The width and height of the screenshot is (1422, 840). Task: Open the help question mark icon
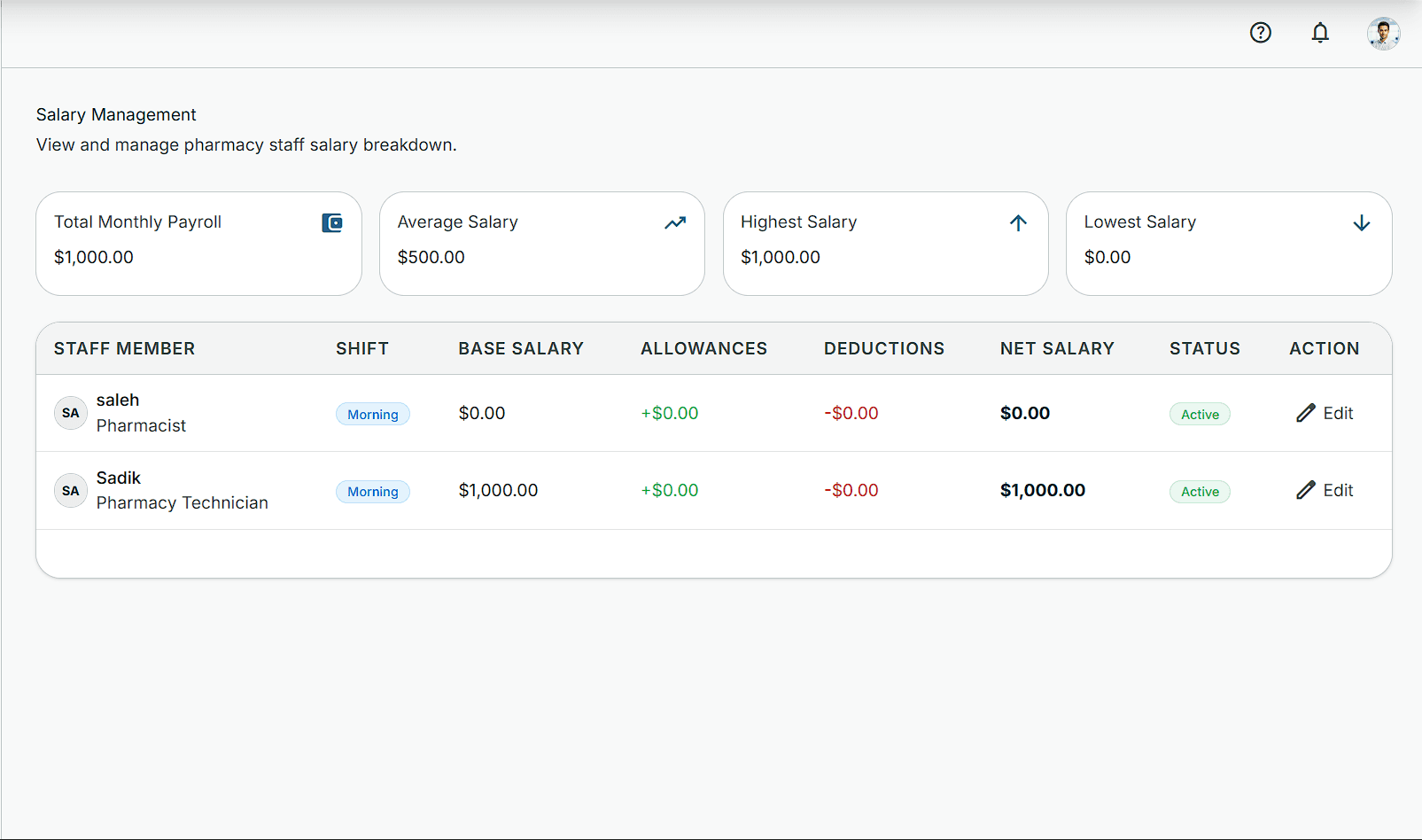(1260, 33)
